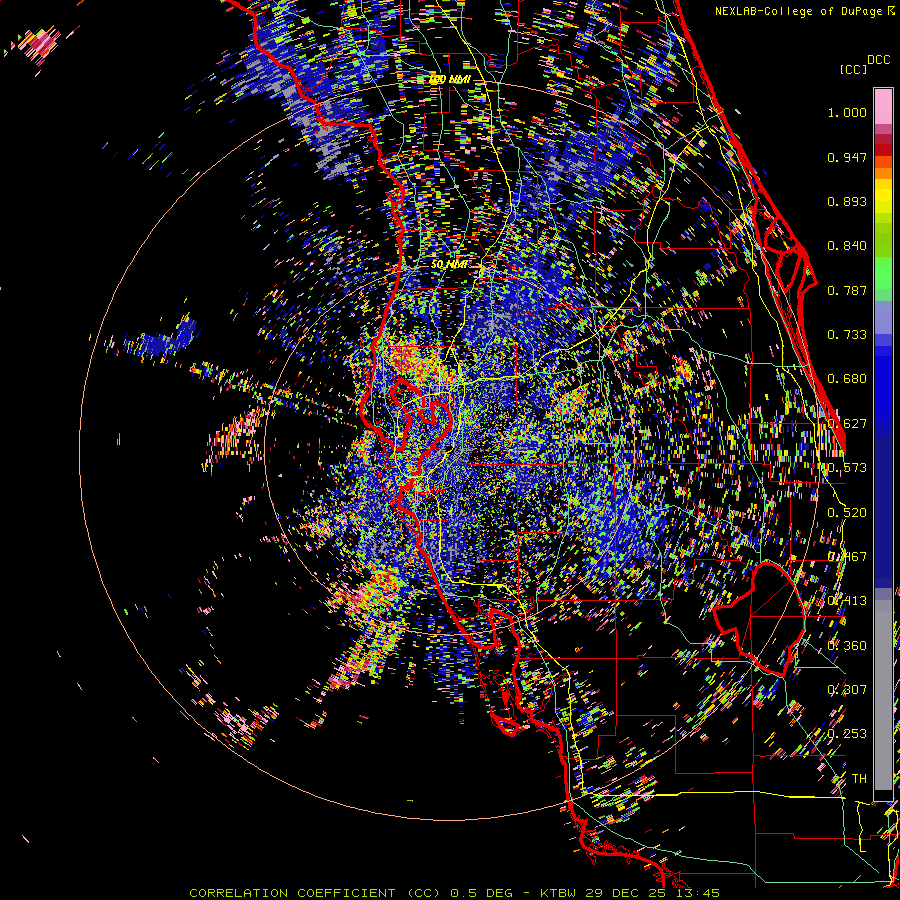Screen dimensions: 900x900
Task: Pick the gray segment near 0.307
Action: tap(883, 695)
